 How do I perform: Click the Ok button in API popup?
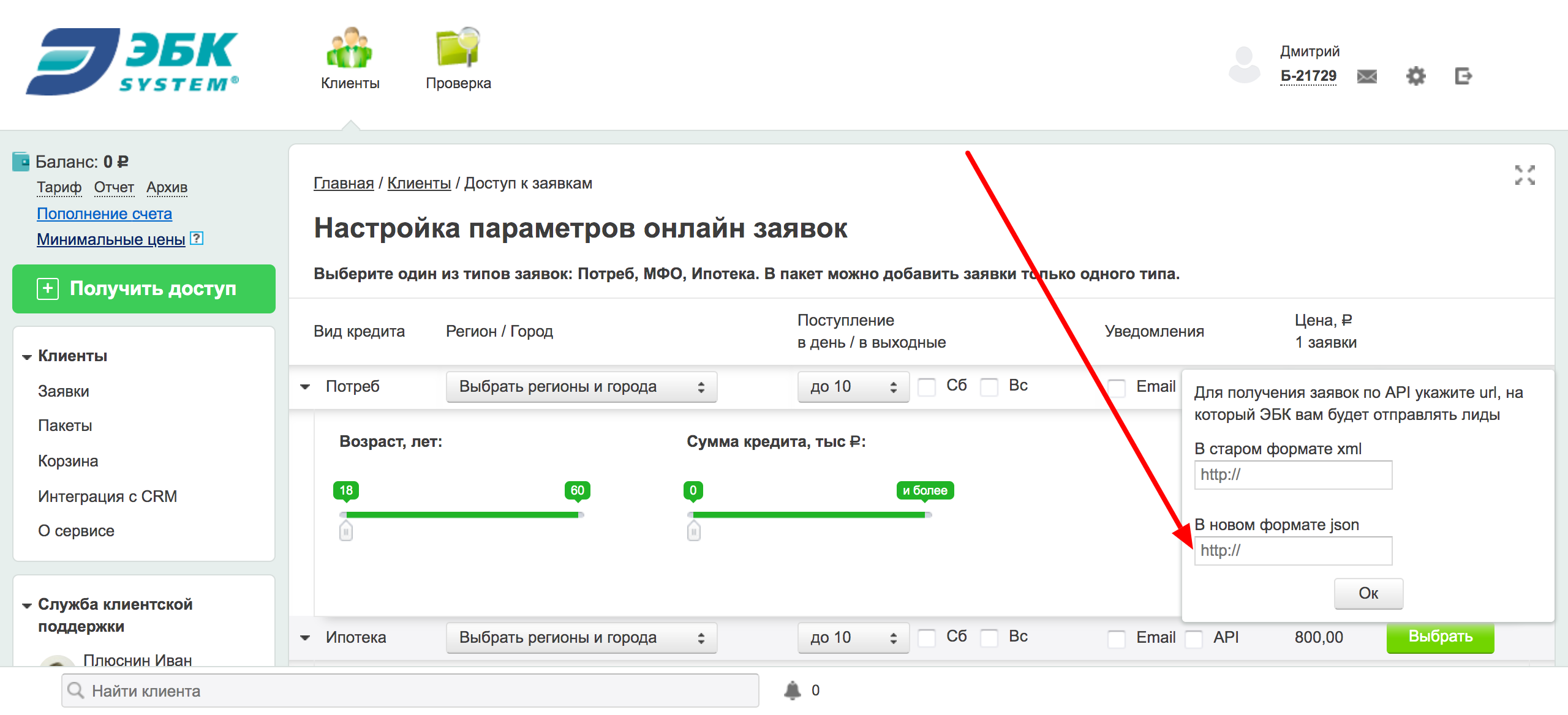click(1368, 593)
